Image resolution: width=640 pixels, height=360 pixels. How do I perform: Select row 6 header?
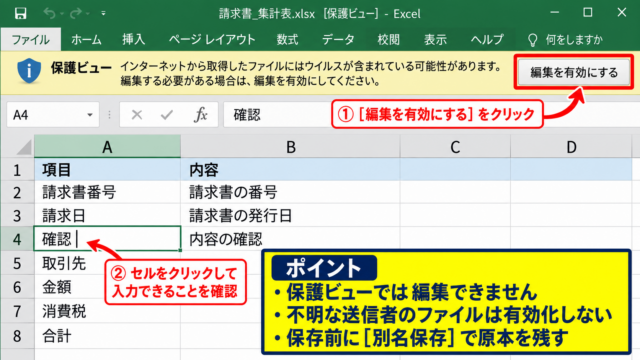(x=17, y=287)
